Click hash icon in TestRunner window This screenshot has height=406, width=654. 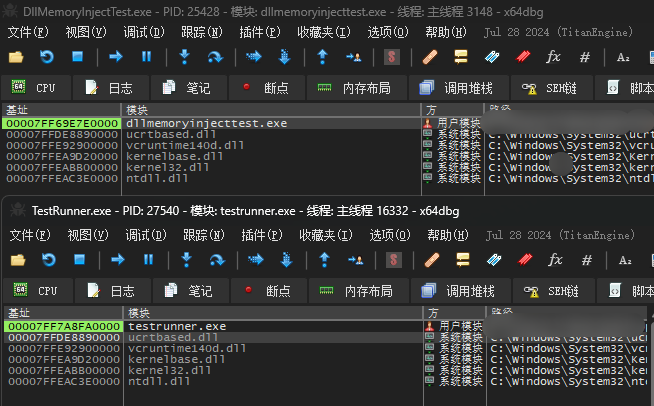point(587,260)
